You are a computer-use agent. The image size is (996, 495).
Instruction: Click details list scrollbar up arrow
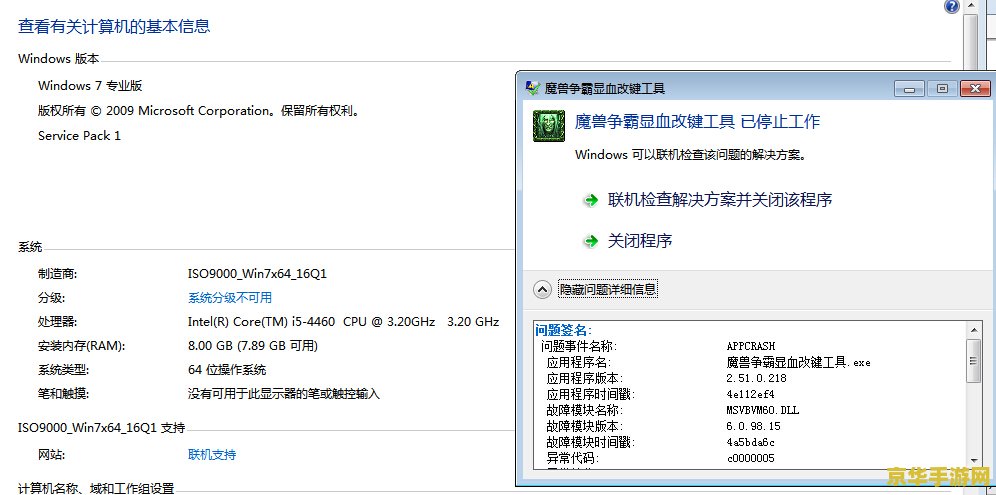click(x=974, y=330)
